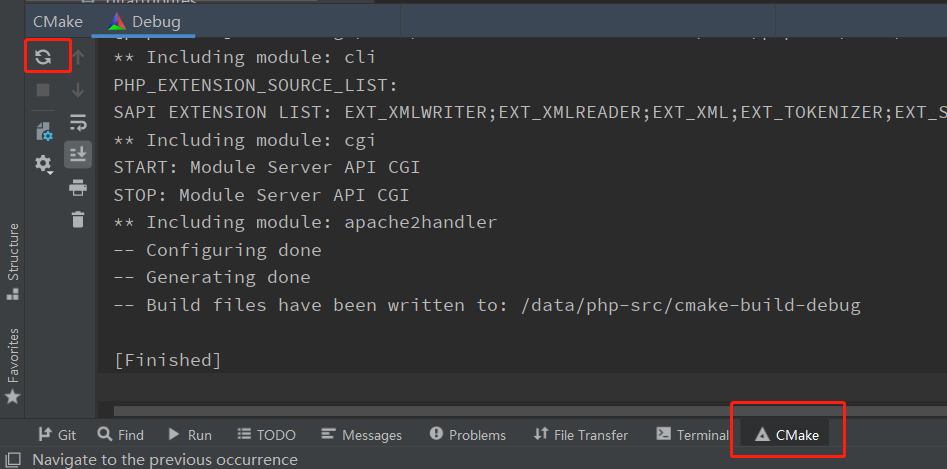Click the up arrow icon
Image resolution: width=947 pixels, height=469 pixels.
coord(78,57)
